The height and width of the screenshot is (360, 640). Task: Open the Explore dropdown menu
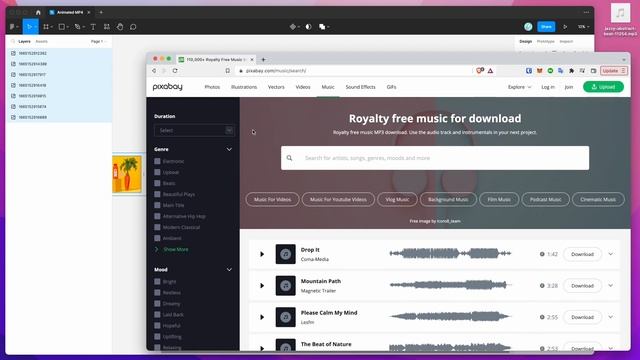[519, 87]
